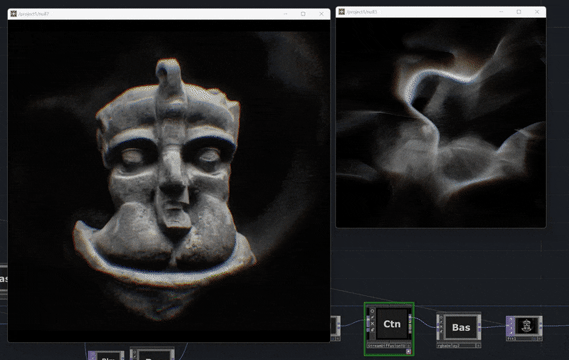Expand the plus button under Bas node
The image size is (569, 360).
point(478,346)
